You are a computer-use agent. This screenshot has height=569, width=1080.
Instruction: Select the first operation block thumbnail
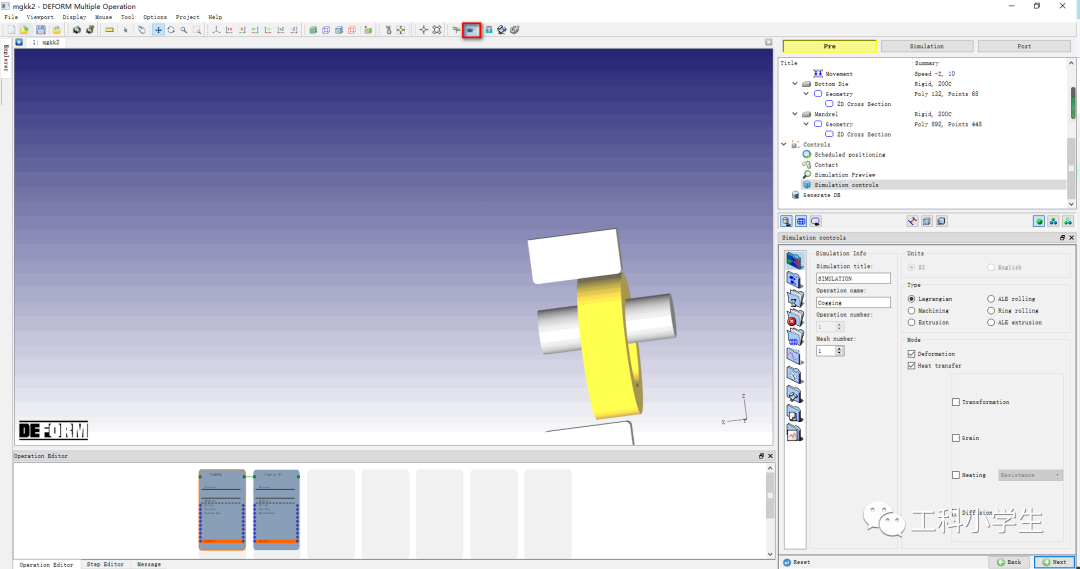[222, 510]
